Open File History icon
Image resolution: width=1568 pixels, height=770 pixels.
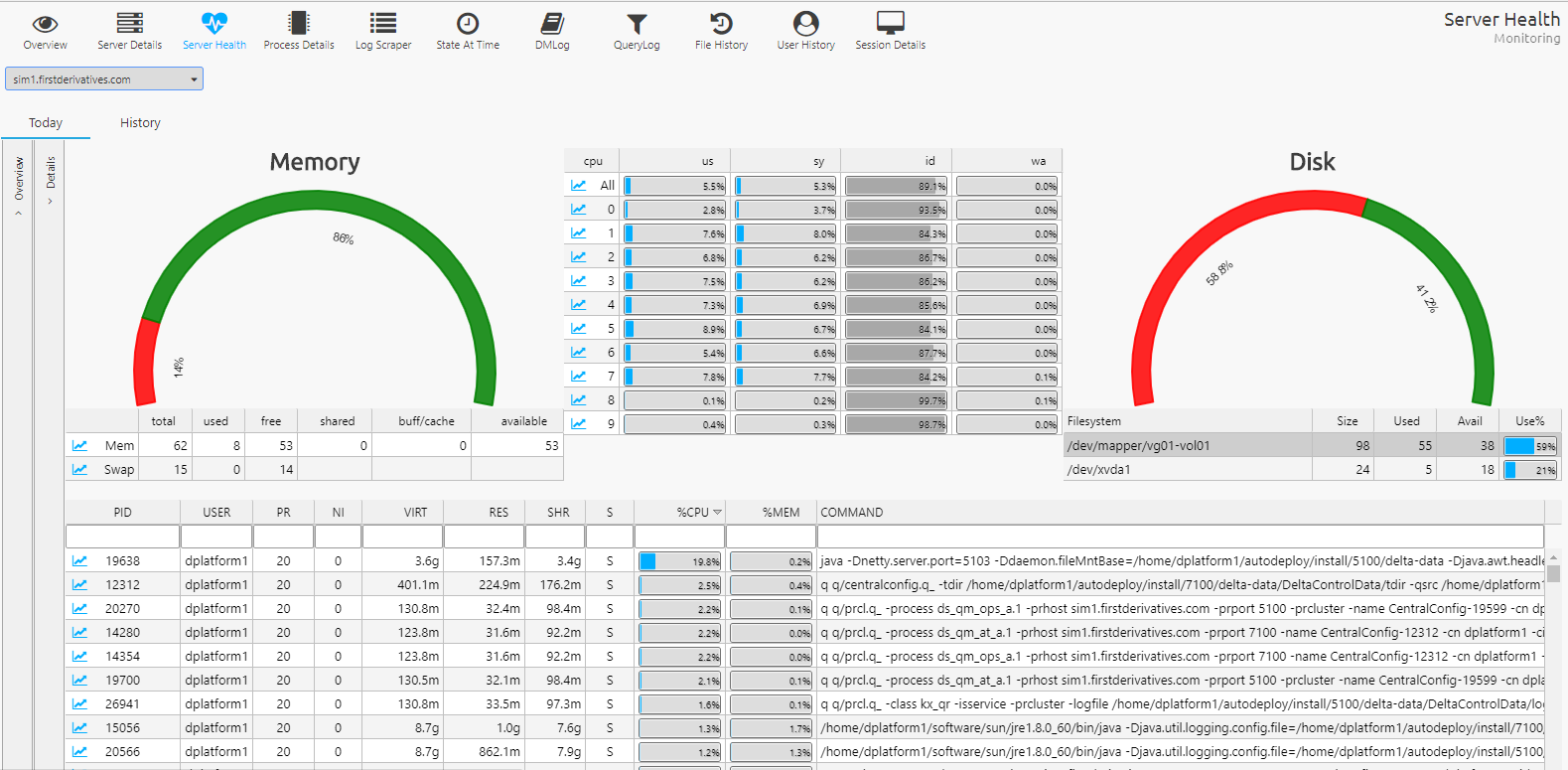[722, 23]
